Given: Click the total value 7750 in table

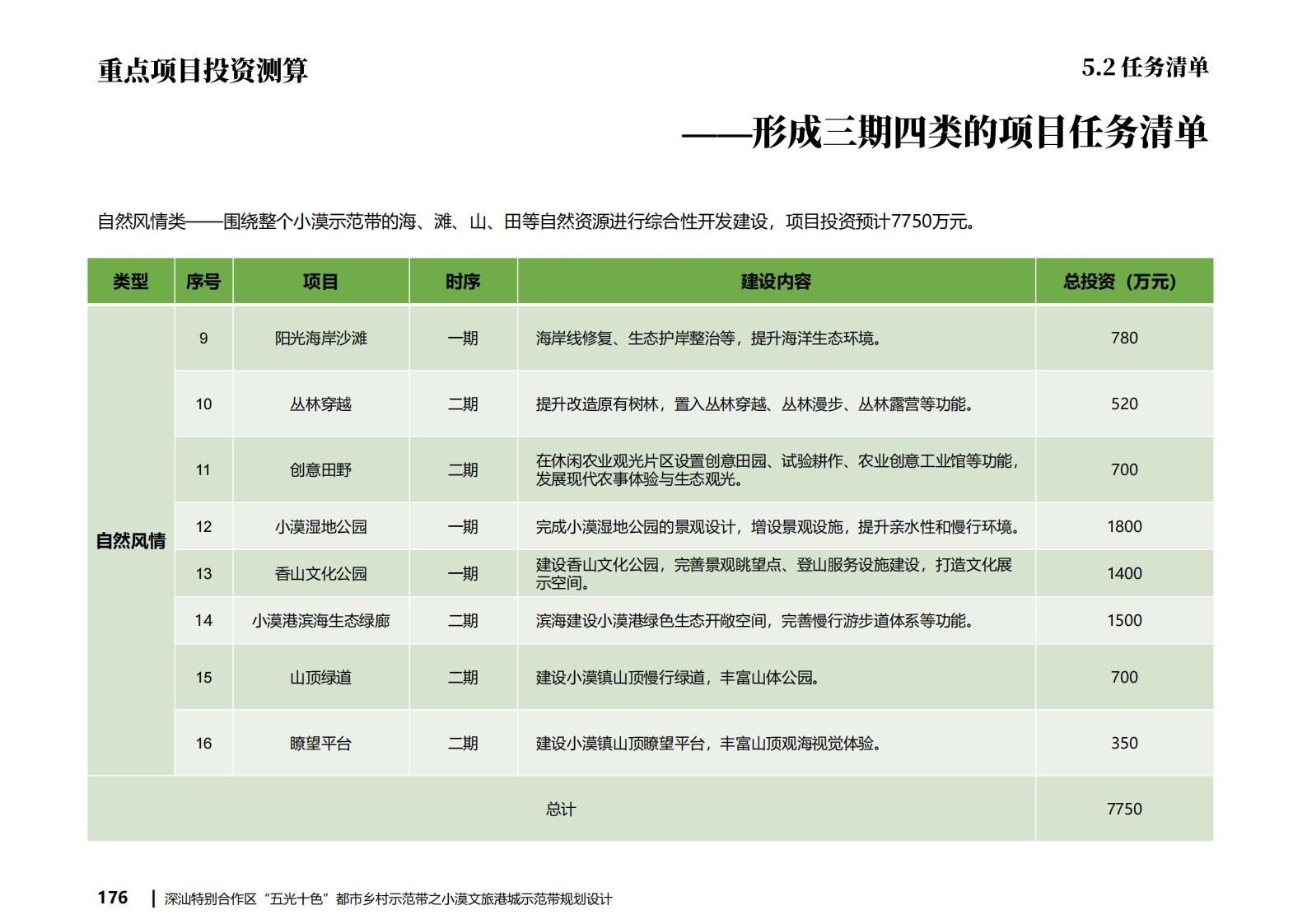Looking at the screenshot, I should [1124, 810].
